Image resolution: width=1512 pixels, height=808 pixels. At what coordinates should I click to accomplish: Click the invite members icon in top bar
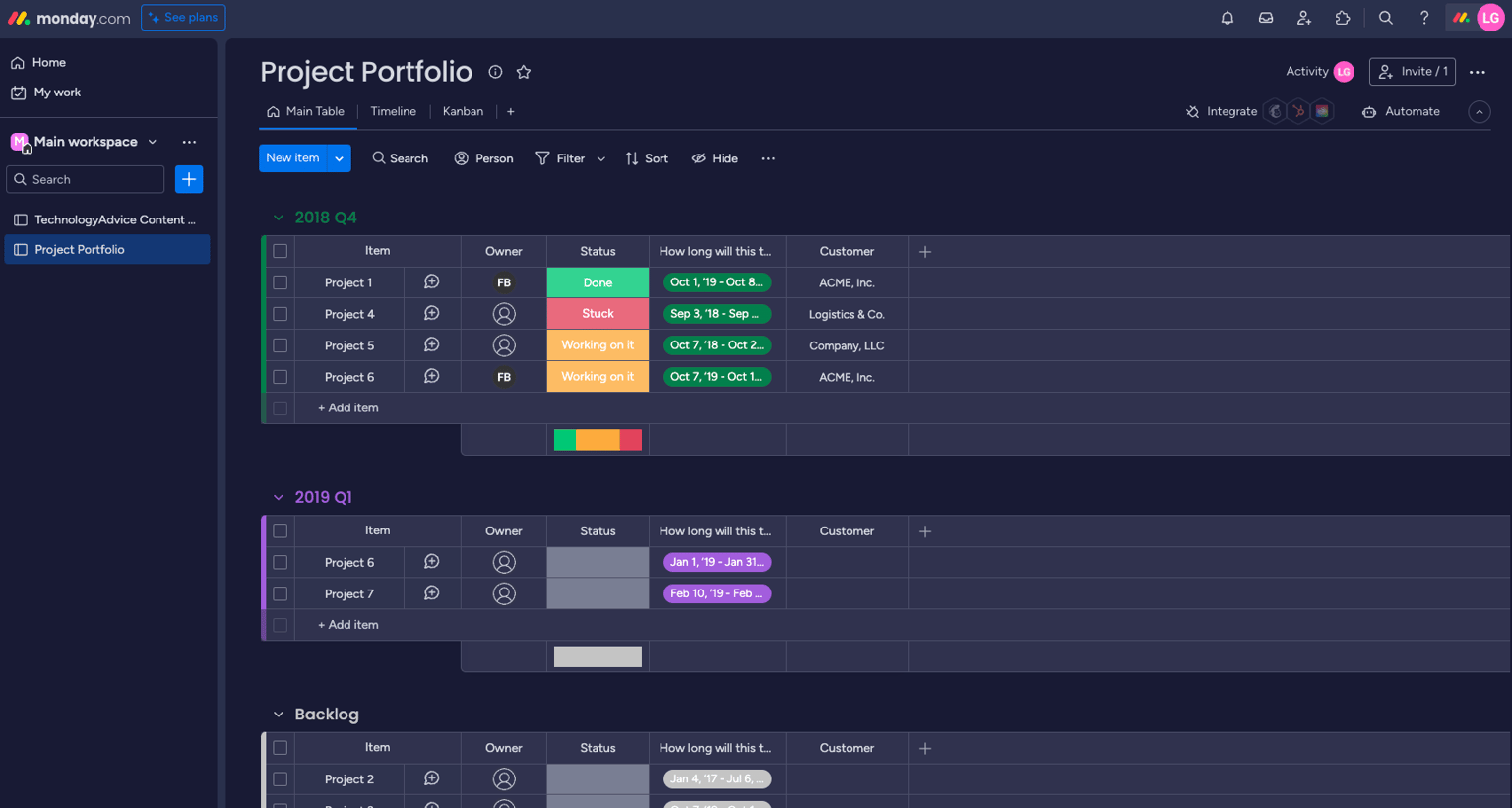1304,17
